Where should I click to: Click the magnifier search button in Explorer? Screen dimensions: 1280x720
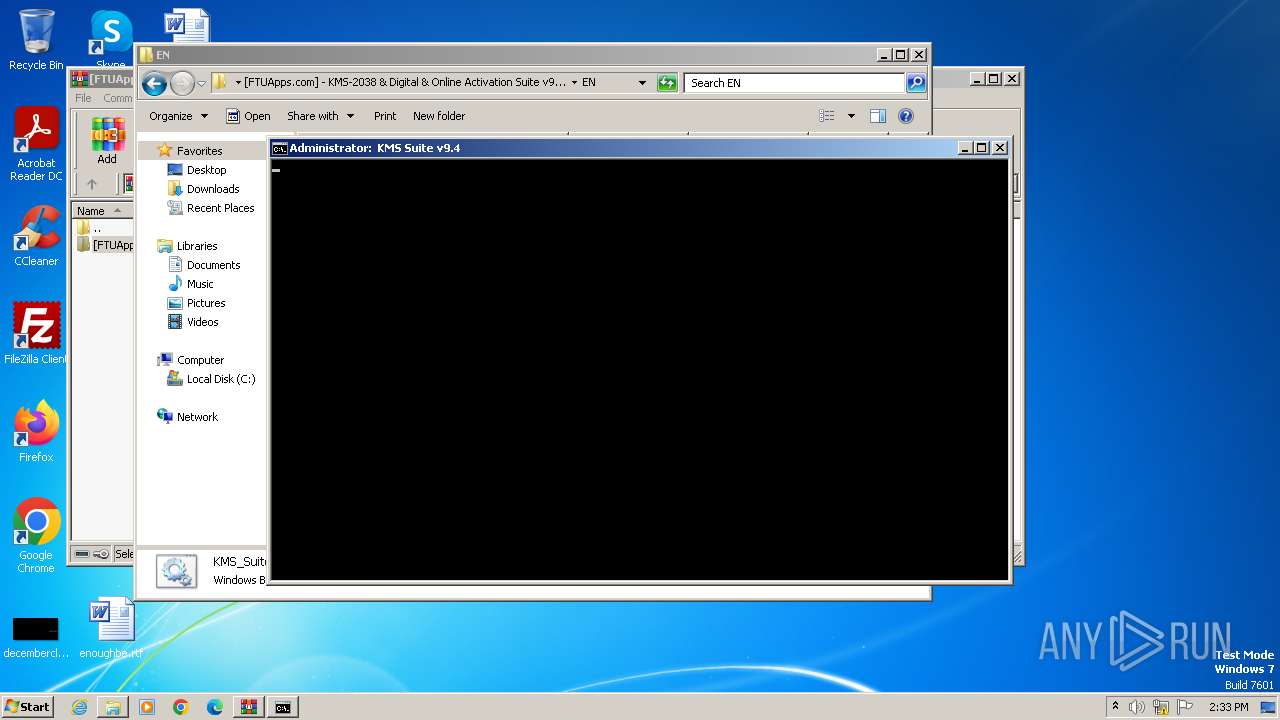click(916, 83)
